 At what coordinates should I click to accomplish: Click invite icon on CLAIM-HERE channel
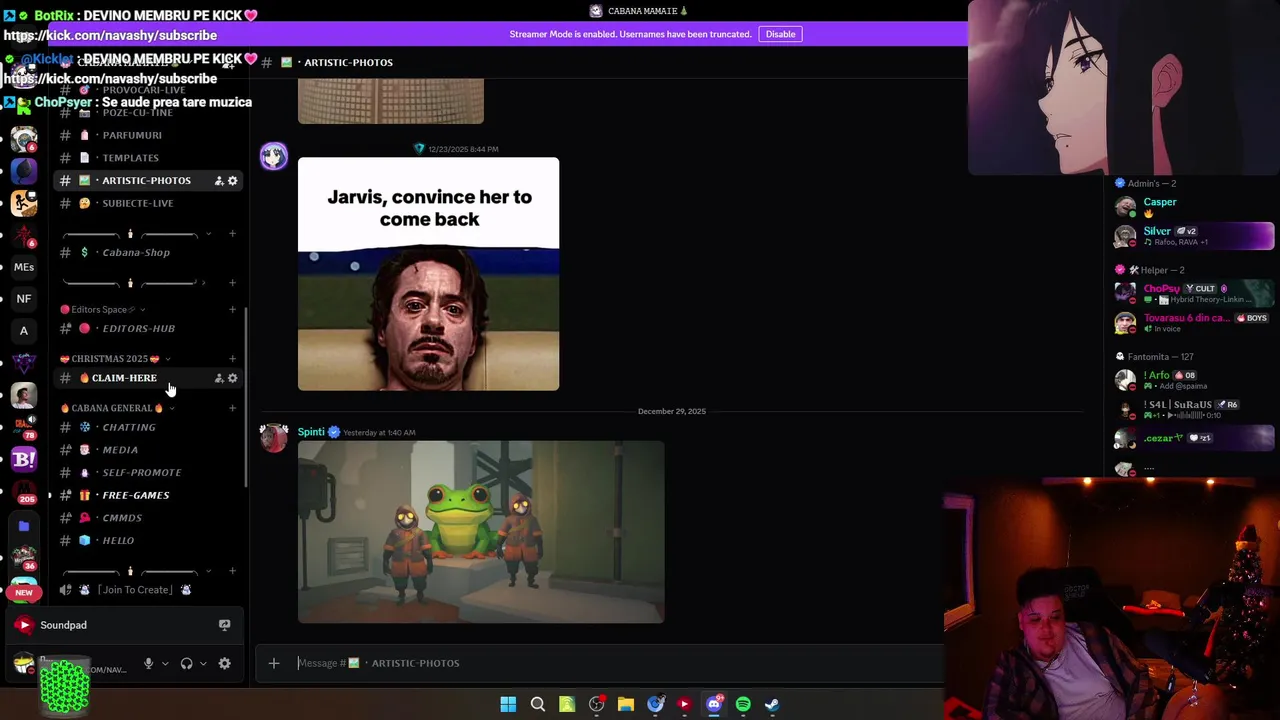218,378
